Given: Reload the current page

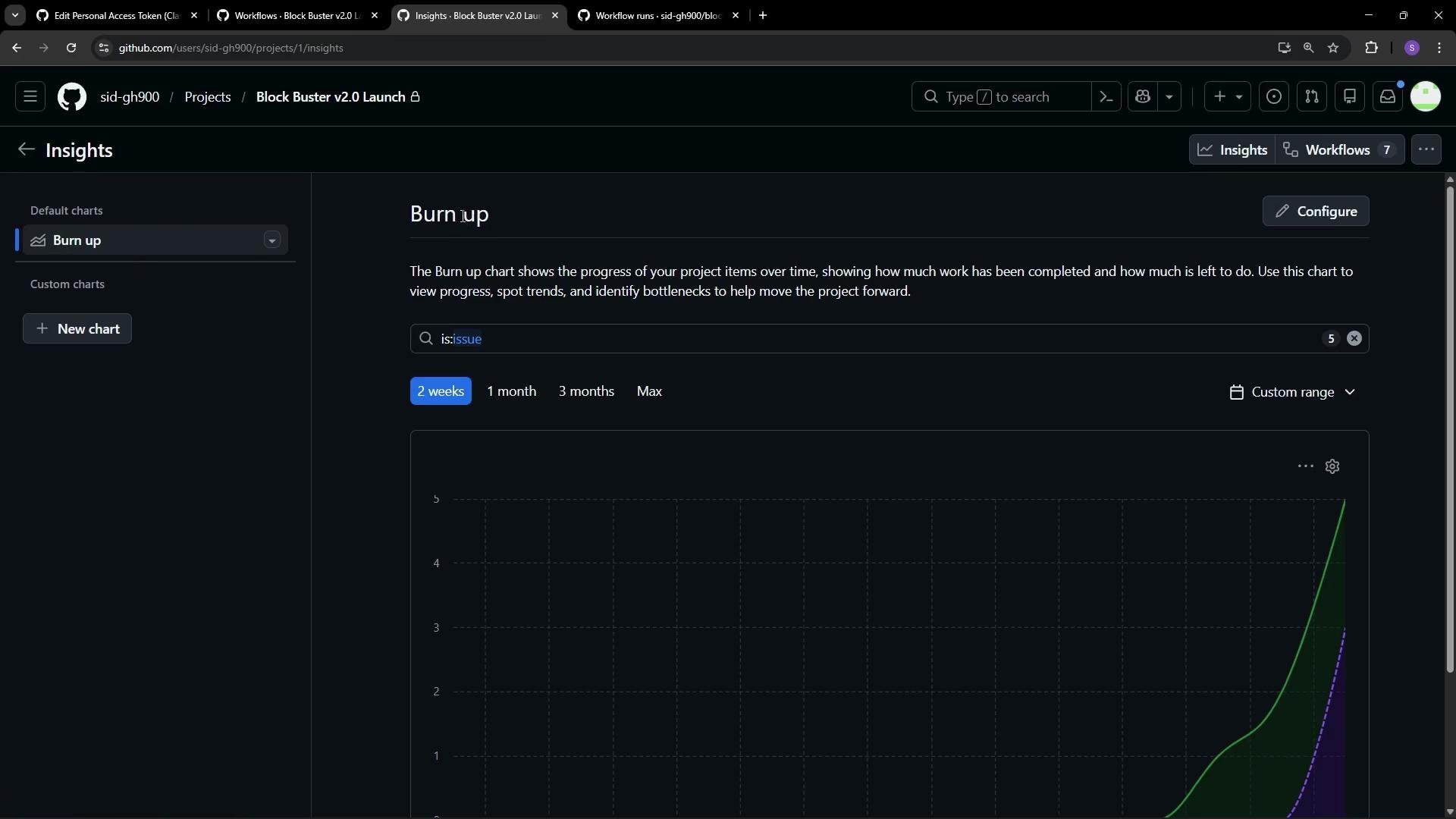Looking at the screenshot, I should pyautogui.click(x=71, y=48).
